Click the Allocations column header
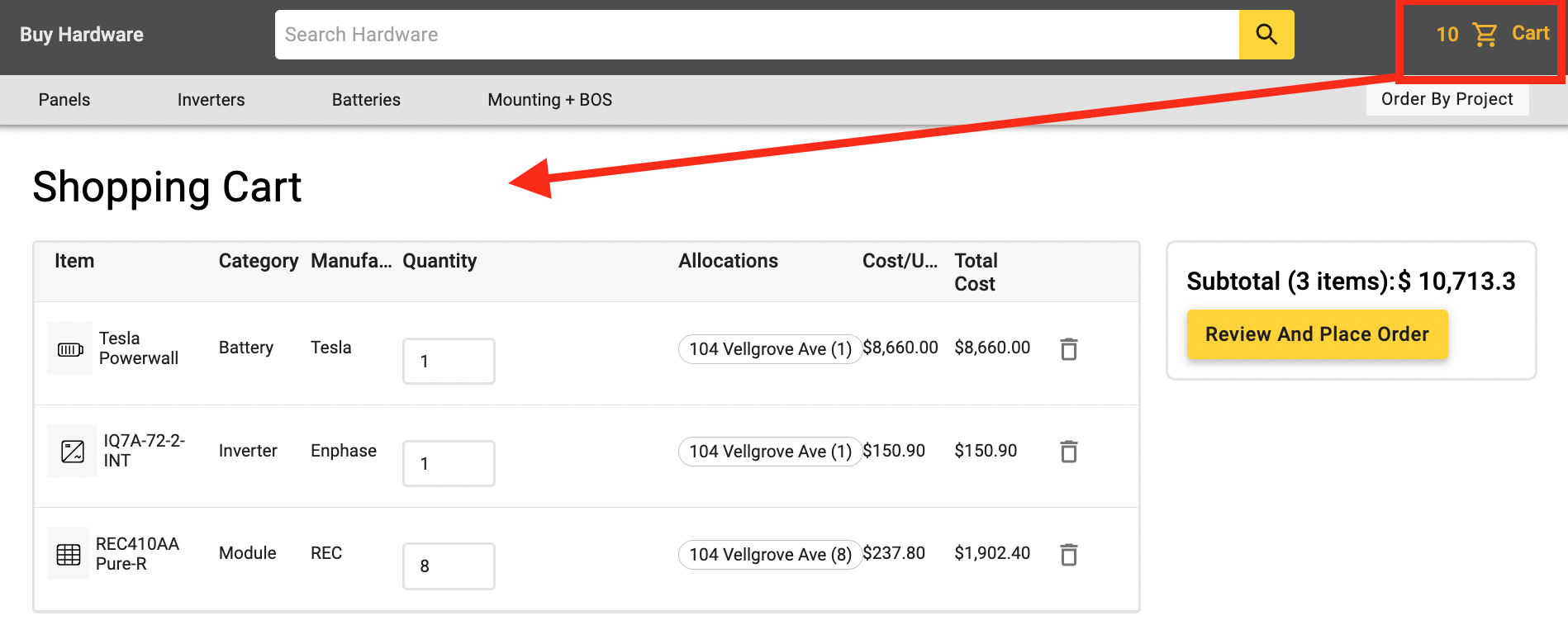Image resolution: width=1568 pixels, height=639 pixels. click(x=728, y=261)
